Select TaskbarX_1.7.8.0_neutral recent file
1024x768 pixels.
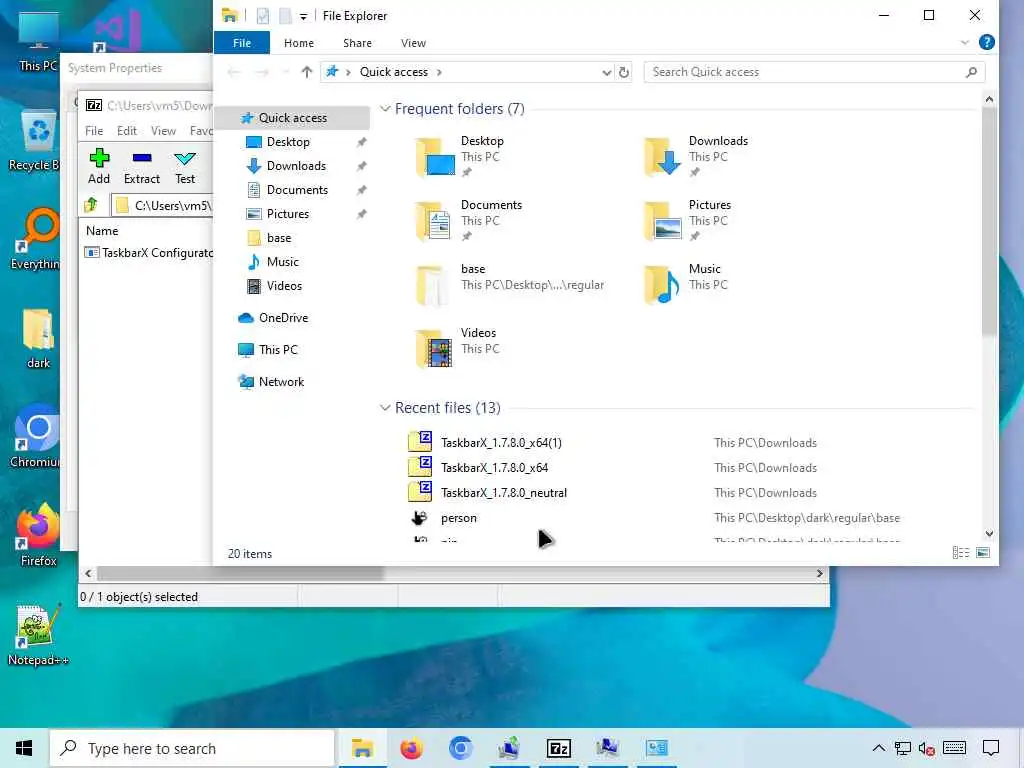(x=504, y=493)
